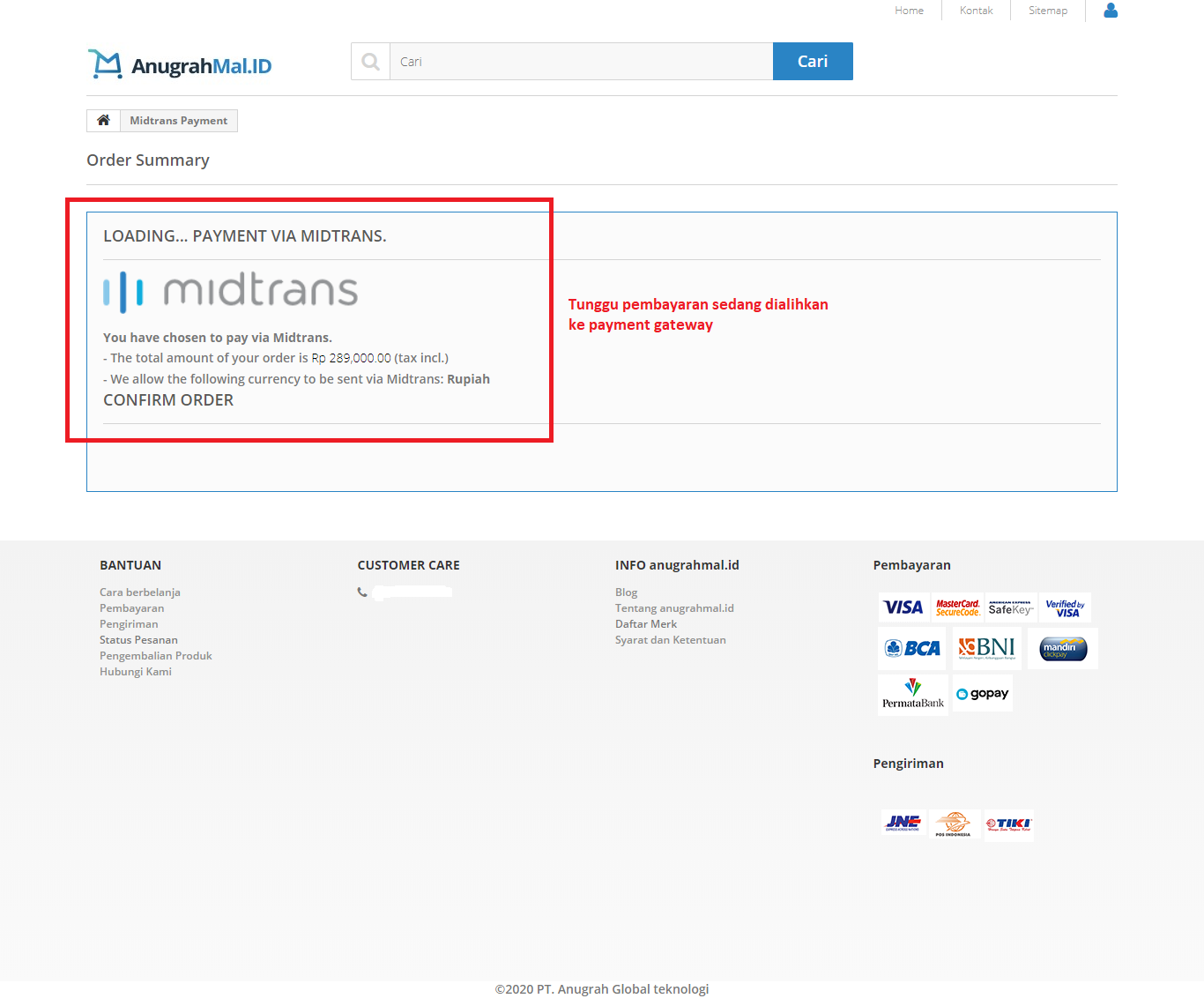Image resolution: width=1204 pixels, height=1006 pixels.
Task: Click the blue Cari search button
Action: click(813, 62)
